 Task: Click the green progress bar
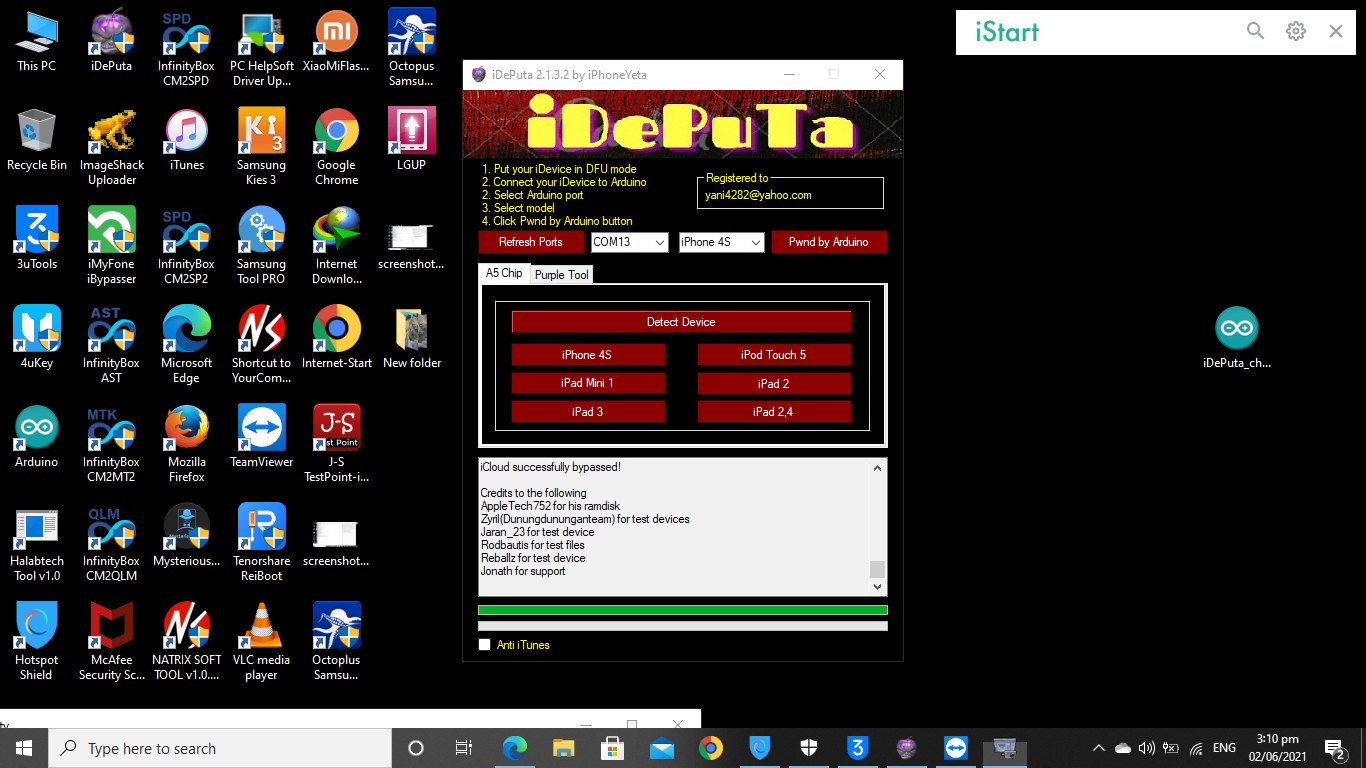click(683, 610)
